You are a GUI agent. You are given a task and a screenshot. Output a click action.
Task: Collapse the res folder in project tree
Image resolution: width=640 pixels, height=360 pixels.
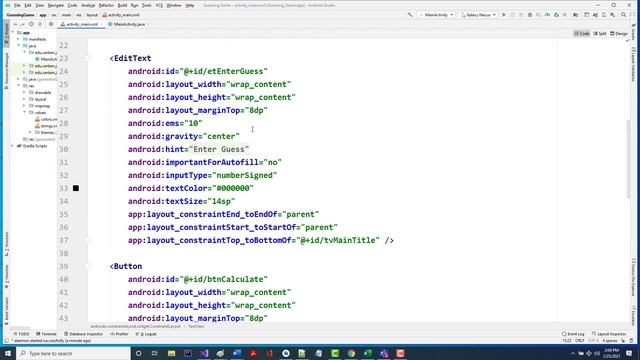(18, 86)
